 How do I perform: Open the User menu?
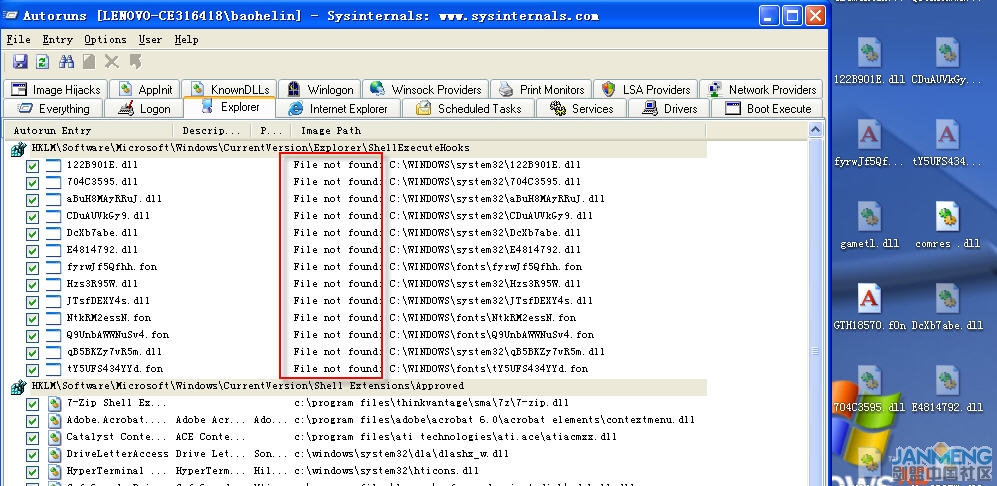pyautogui.click(x=151, y=39)
